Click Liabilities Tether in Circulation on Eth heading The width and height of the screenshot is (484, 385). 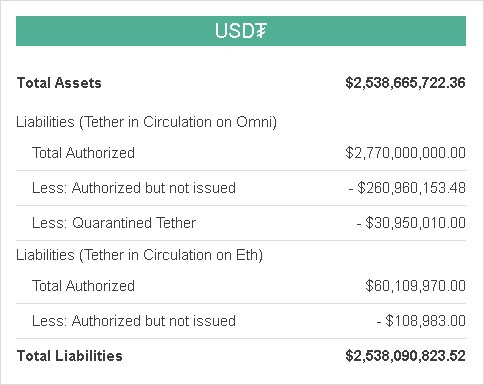(x=139, y=255)
